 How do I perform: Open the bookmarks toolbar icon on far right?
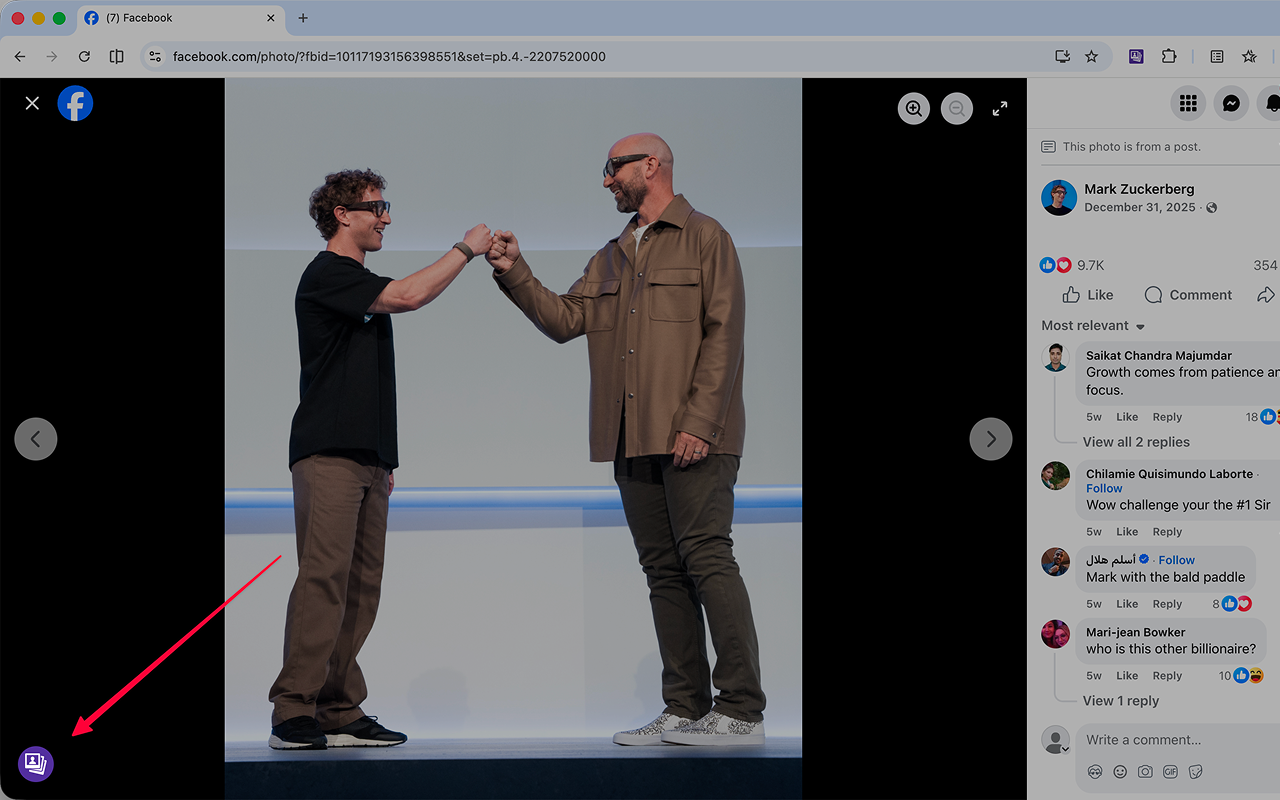point(1249,57)
